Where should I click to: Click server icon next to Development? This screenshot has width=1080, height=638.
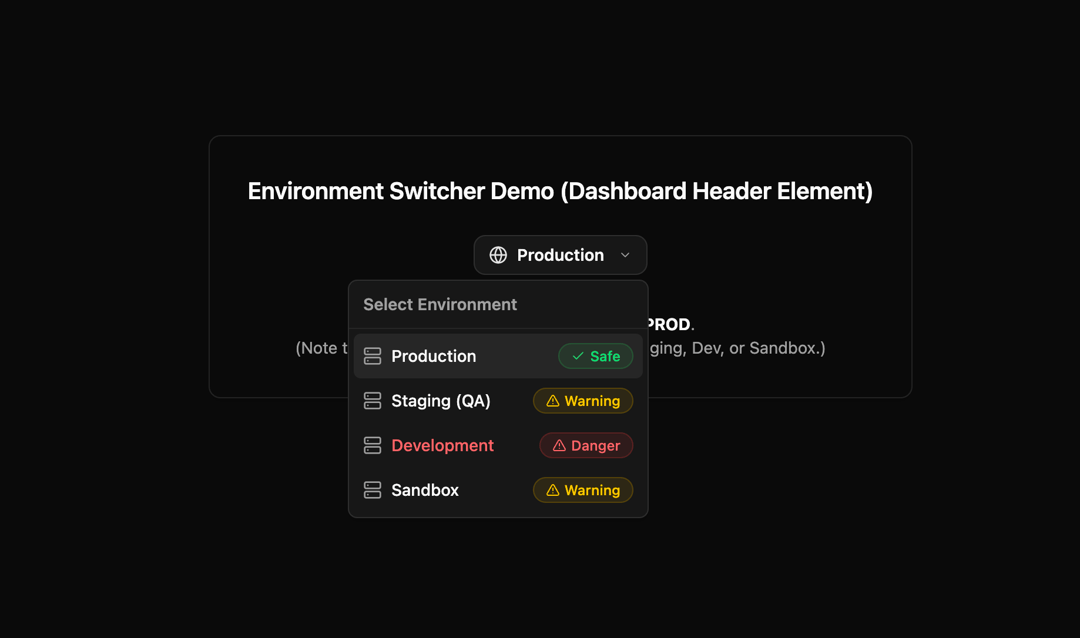373,446
